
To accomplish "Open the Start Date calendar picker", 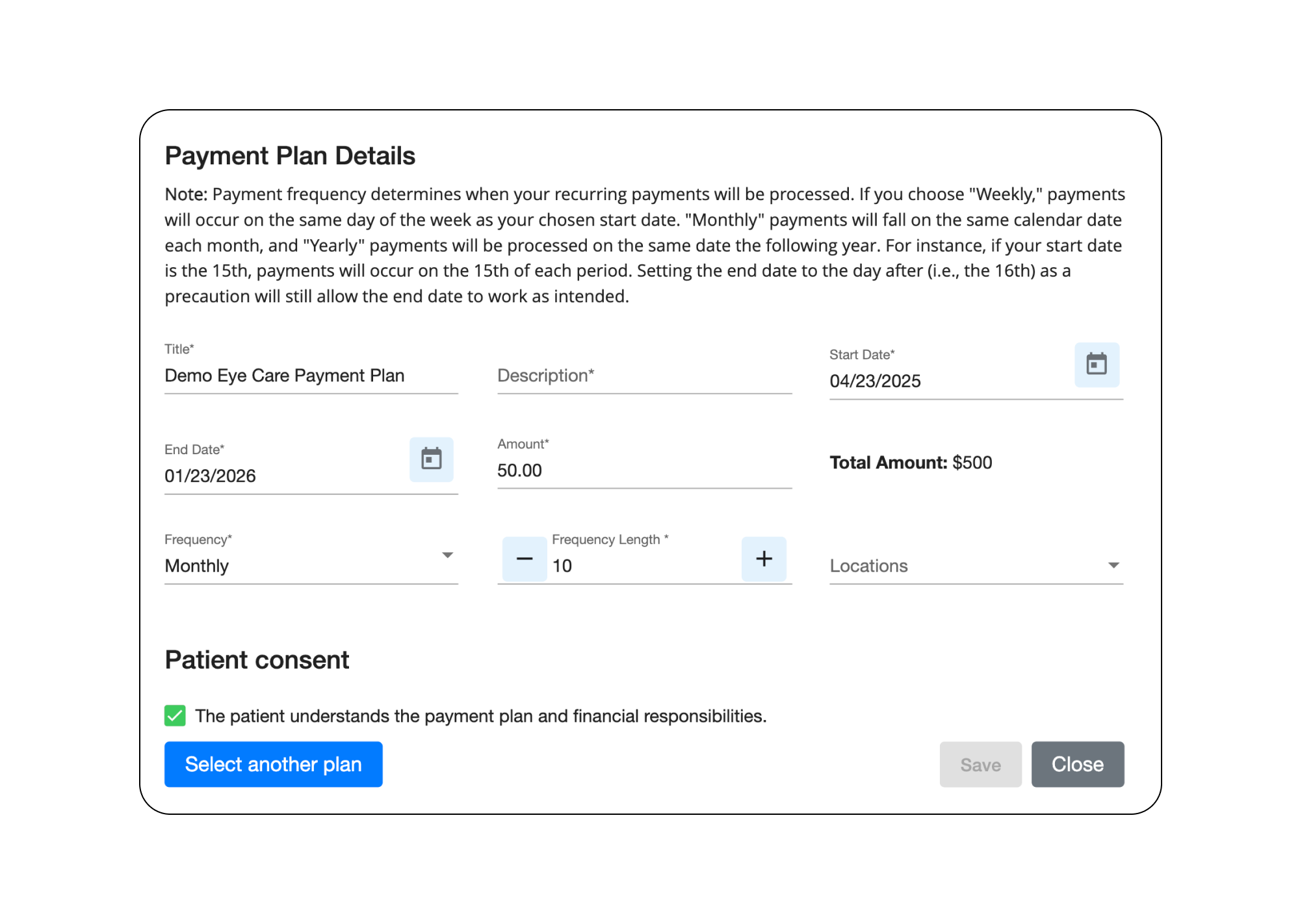I will 1097,365.
